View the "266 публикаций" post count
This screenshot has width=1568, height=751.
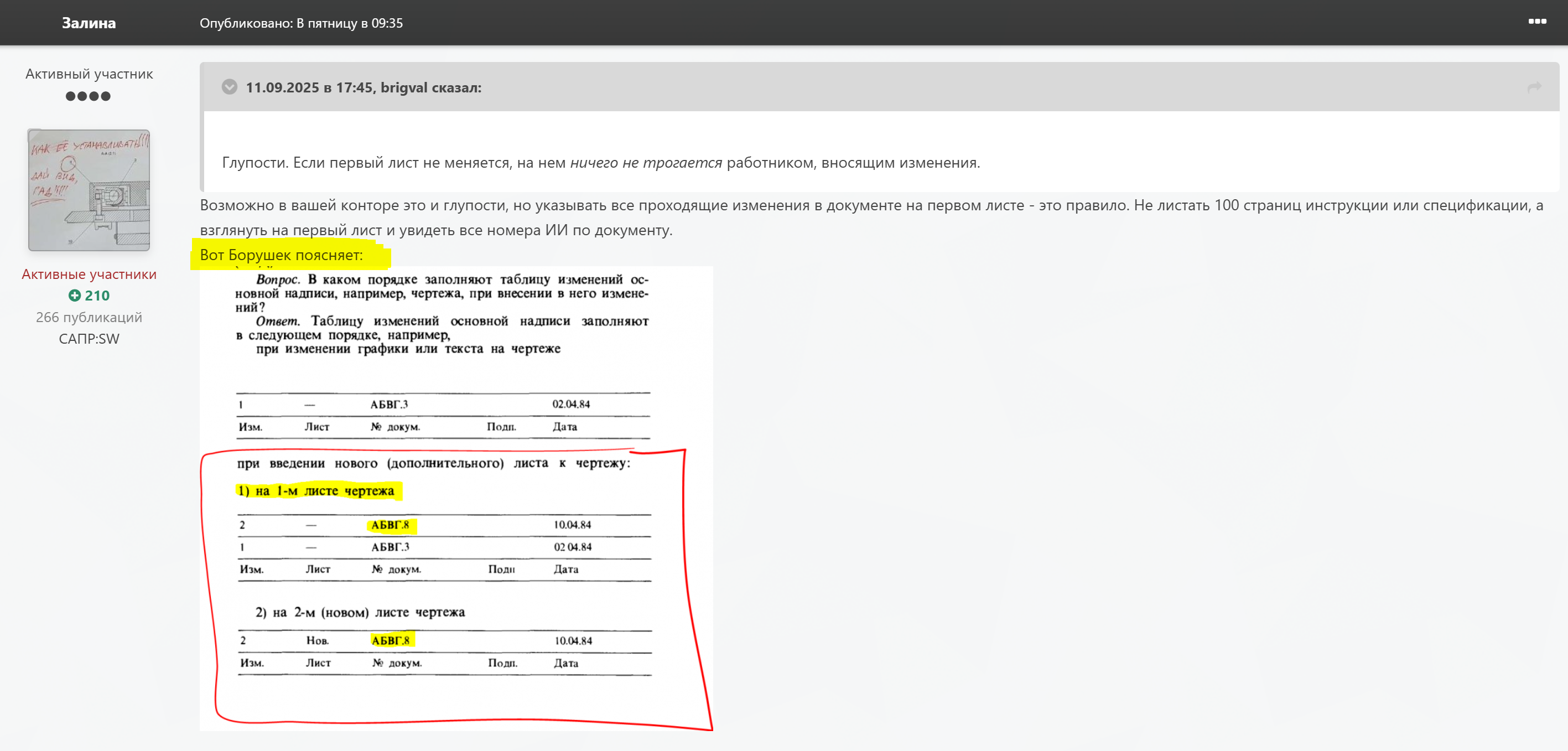pos(89,317)
